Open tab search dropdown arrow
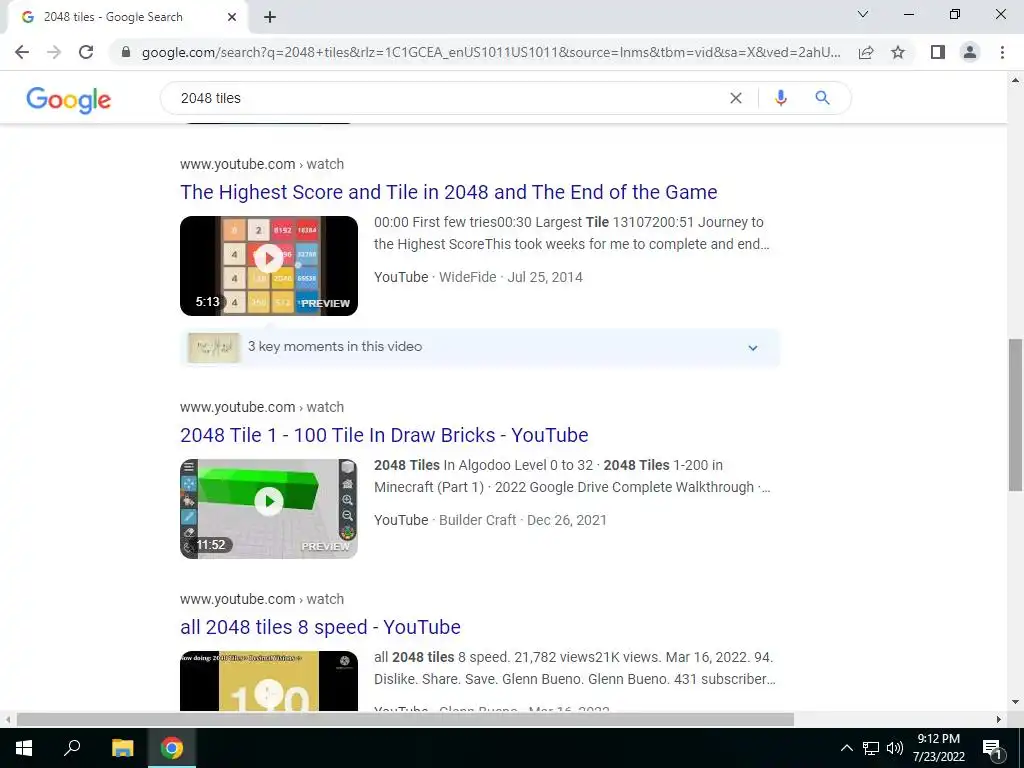 863,14
